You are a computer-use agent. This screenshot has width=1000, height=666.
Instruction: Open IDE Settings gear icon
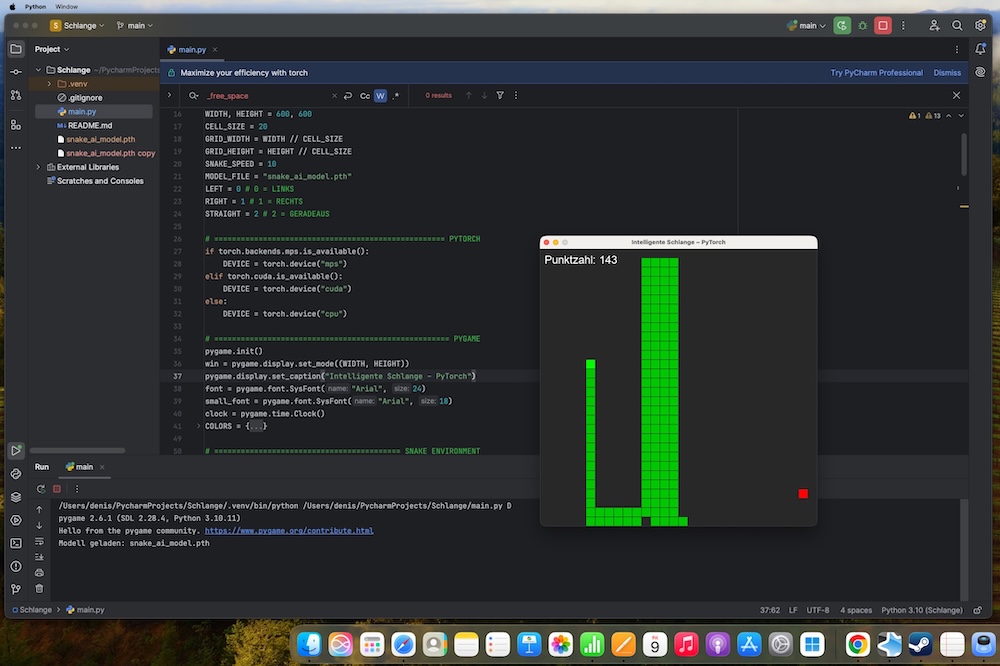point(980,26)
